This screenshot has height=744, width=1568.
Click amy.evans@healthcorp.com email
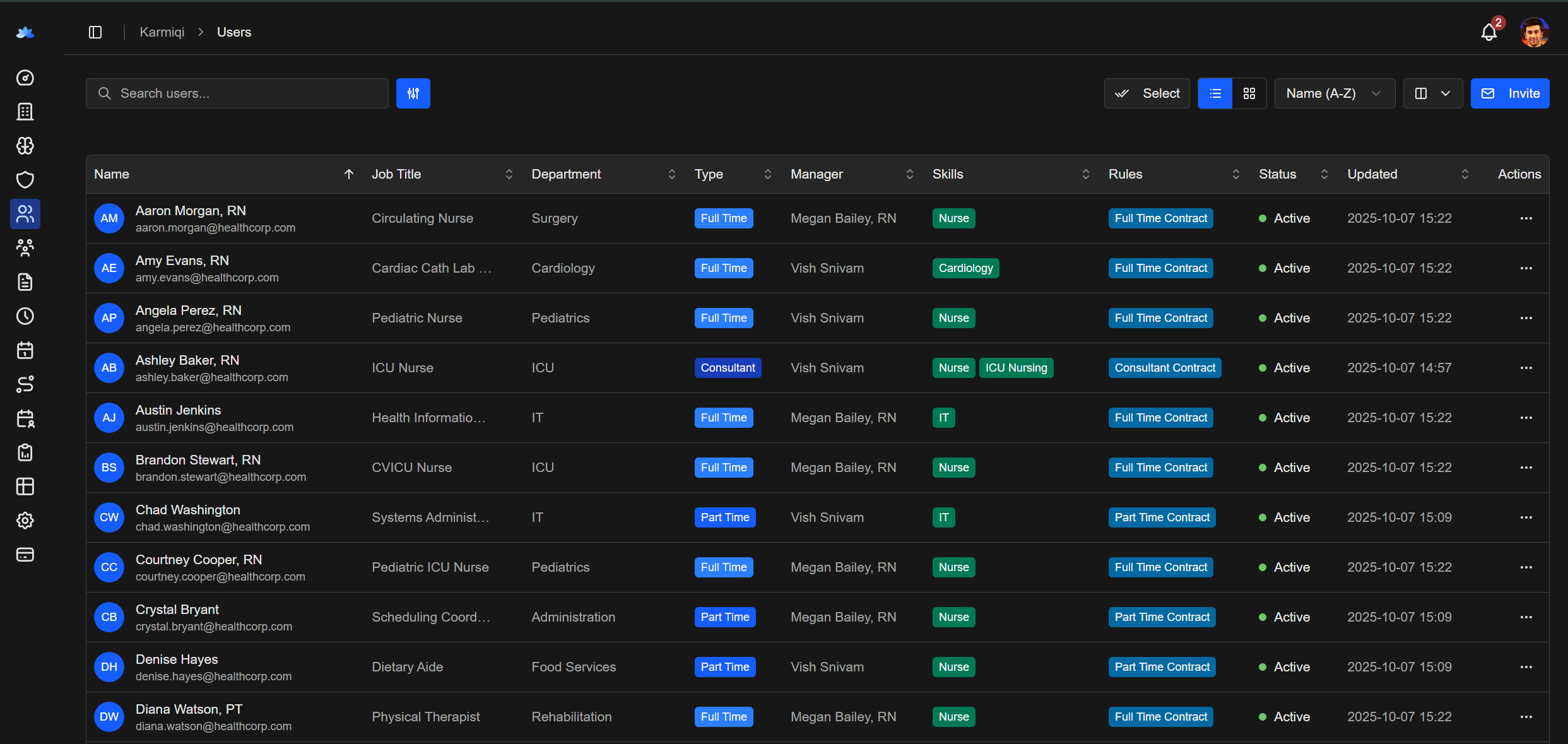[207, 278]
